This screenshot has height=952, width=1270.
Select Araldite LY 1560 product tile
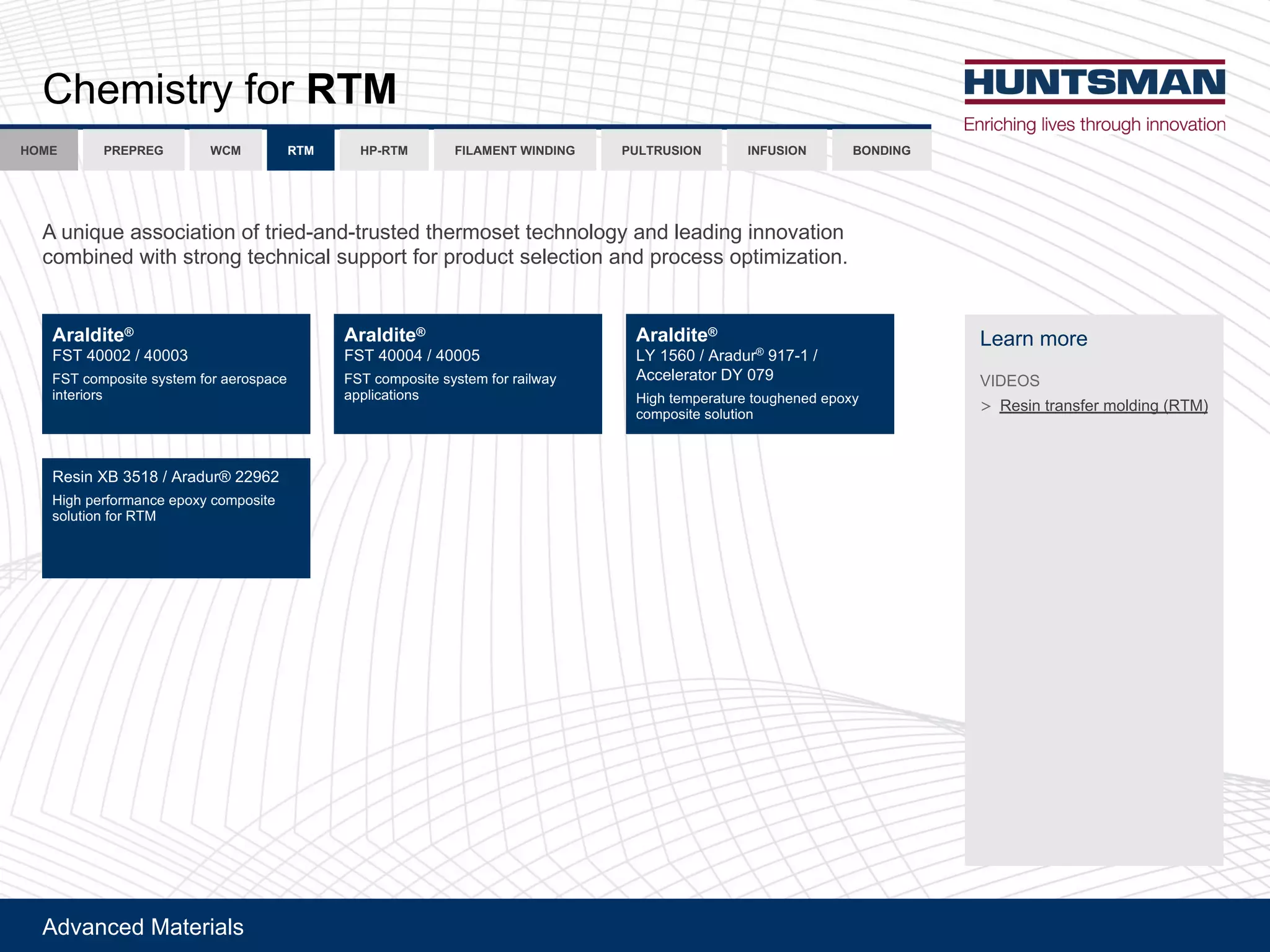click(760, 374)
